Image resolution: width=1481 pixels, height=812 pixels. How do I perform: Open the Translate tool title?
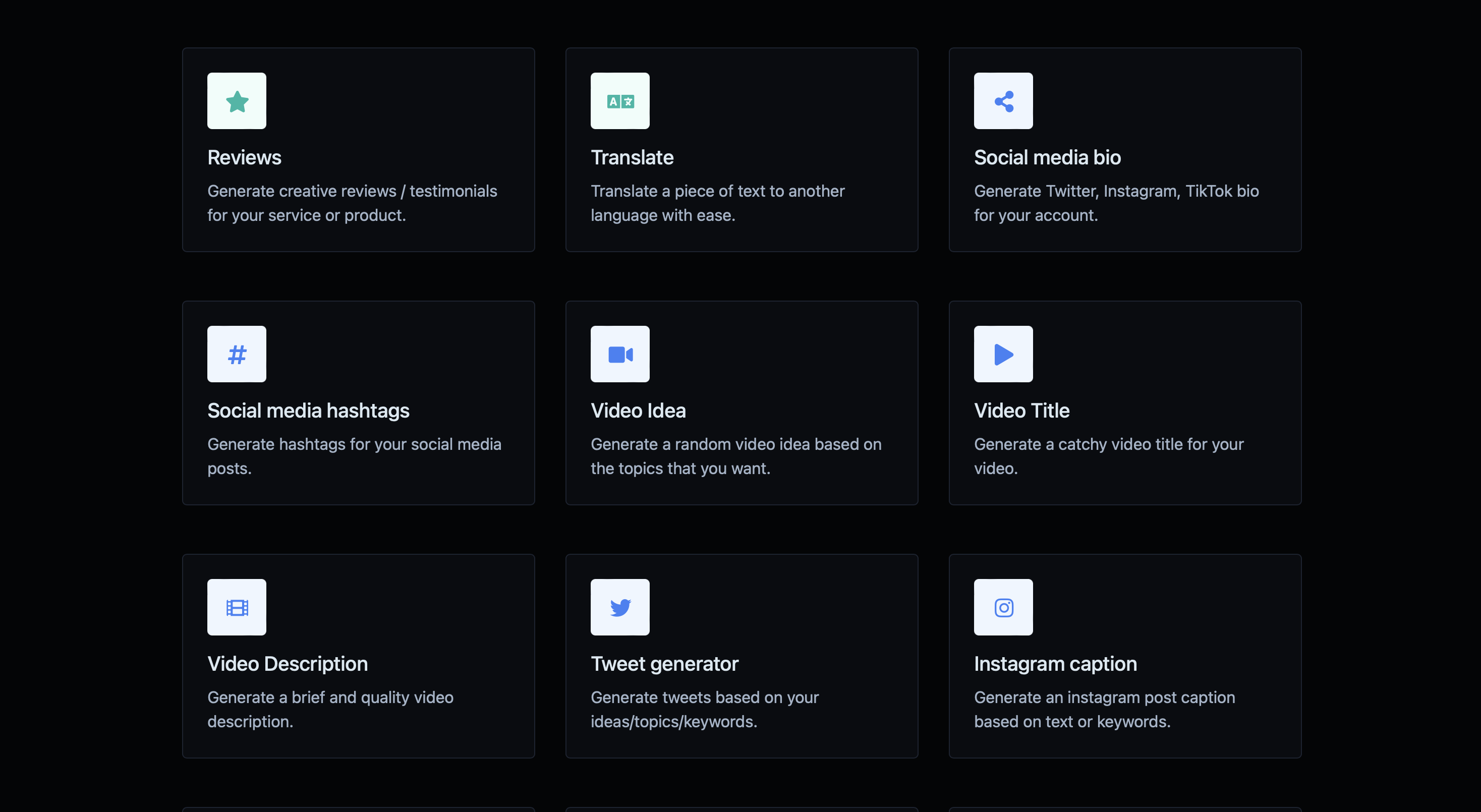632,157
